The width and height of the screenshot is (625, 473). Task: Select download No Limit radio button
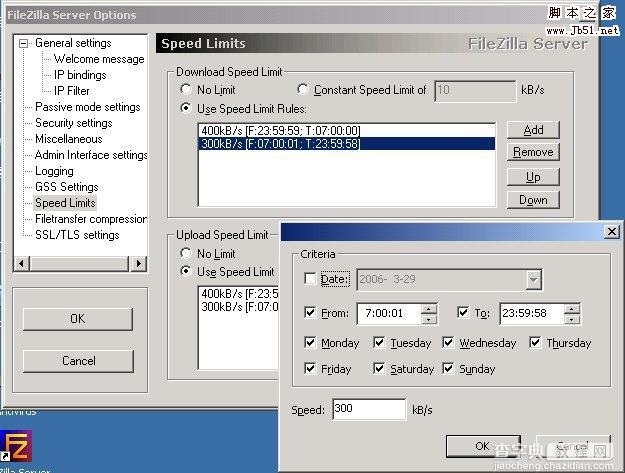tap(186, 89)
